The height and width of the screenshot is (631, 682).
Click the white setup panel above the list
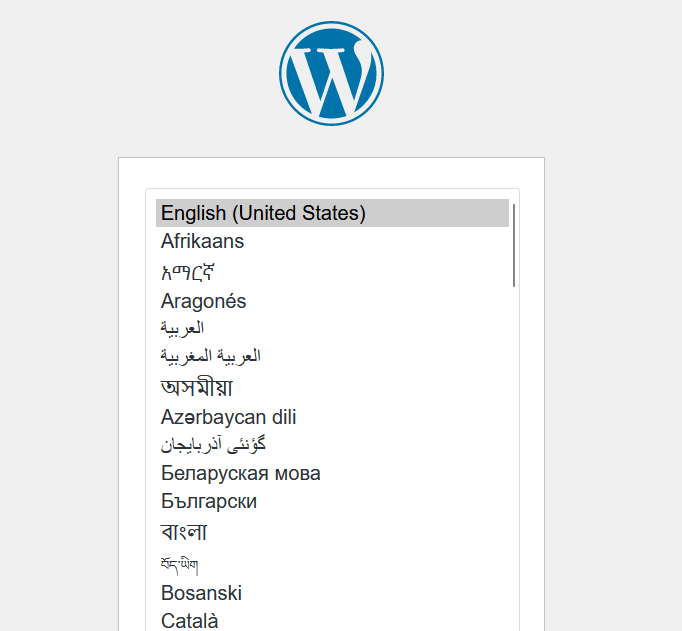(331, 172)
